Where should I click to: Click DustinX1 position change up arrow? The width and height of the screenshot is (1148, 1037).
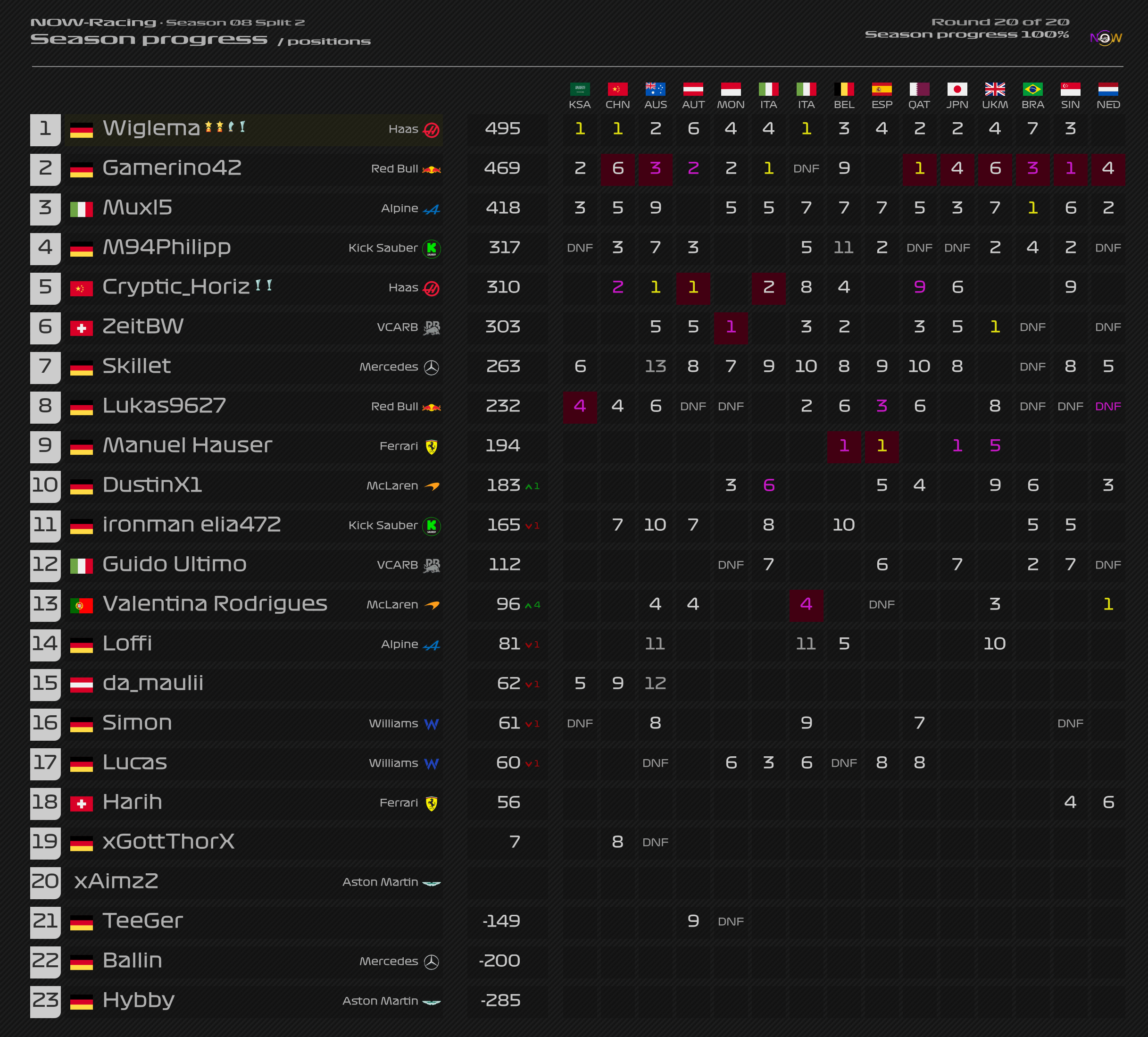(x=529, y=486)
